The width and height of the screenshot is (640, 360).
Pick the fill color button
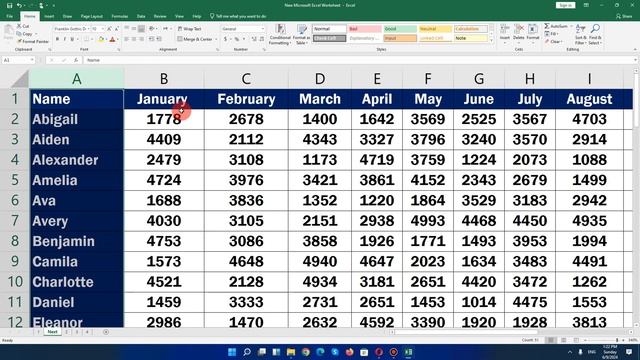coord(101,39)
